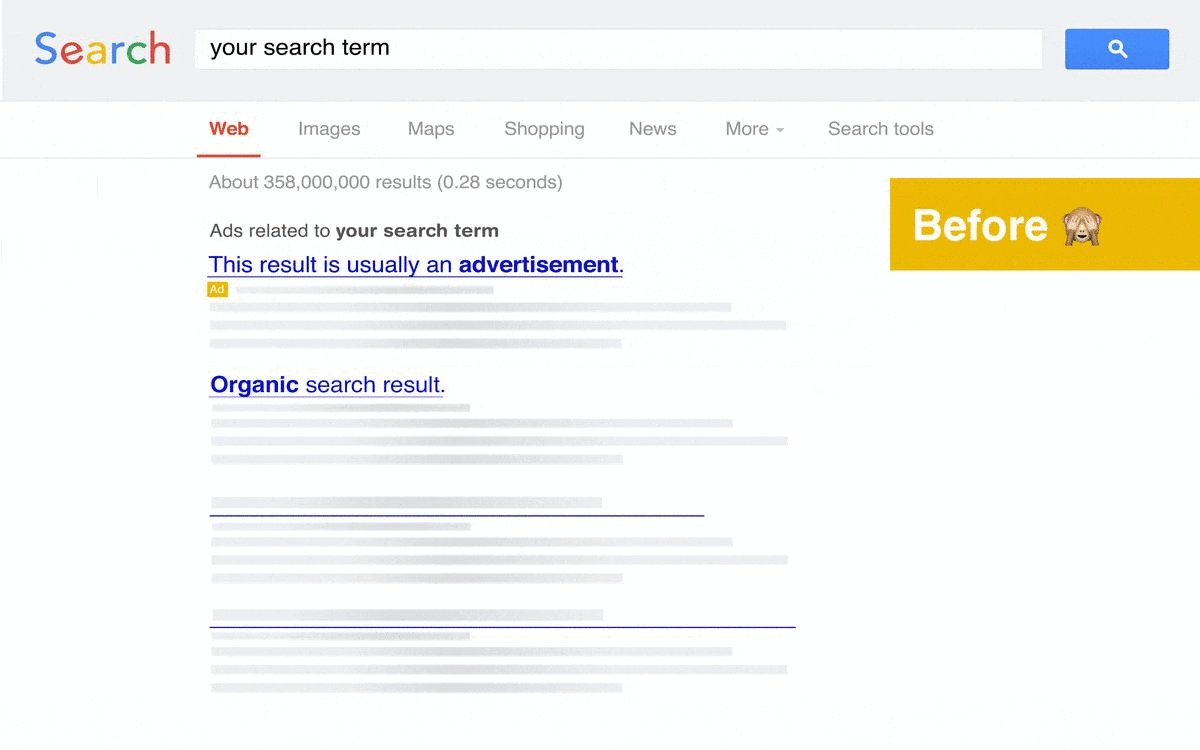1200x750 pixels.
Task: Switch to the Maps tab
Action: click(430, 129)
